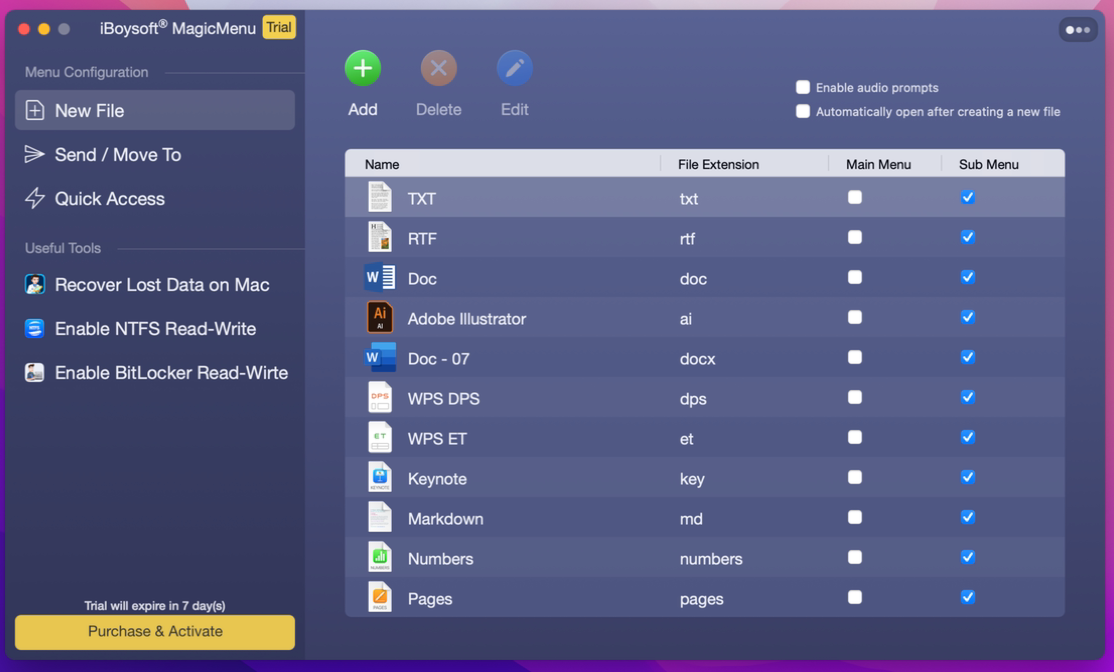Click the Word icon in Doc row

pos(379,277)
